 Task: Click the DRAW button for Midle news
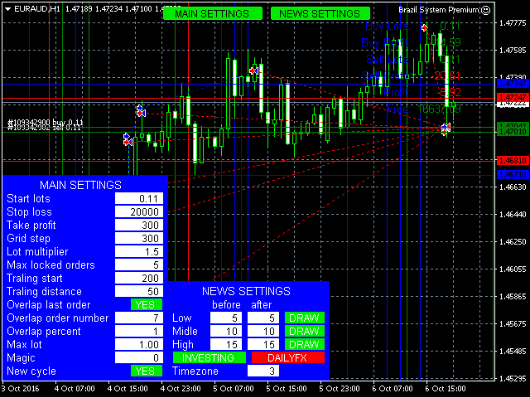tap(305, 331)
